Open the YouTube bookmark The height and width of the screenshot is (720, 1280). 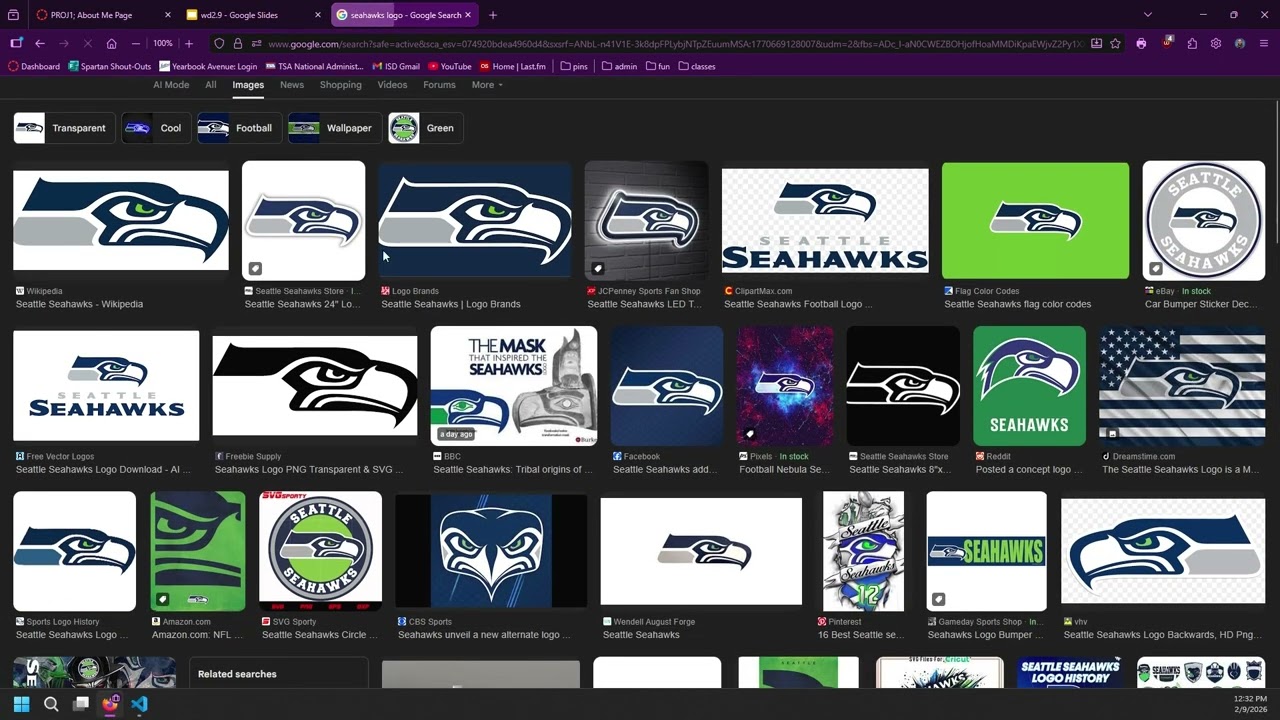(x=450, y=66)
